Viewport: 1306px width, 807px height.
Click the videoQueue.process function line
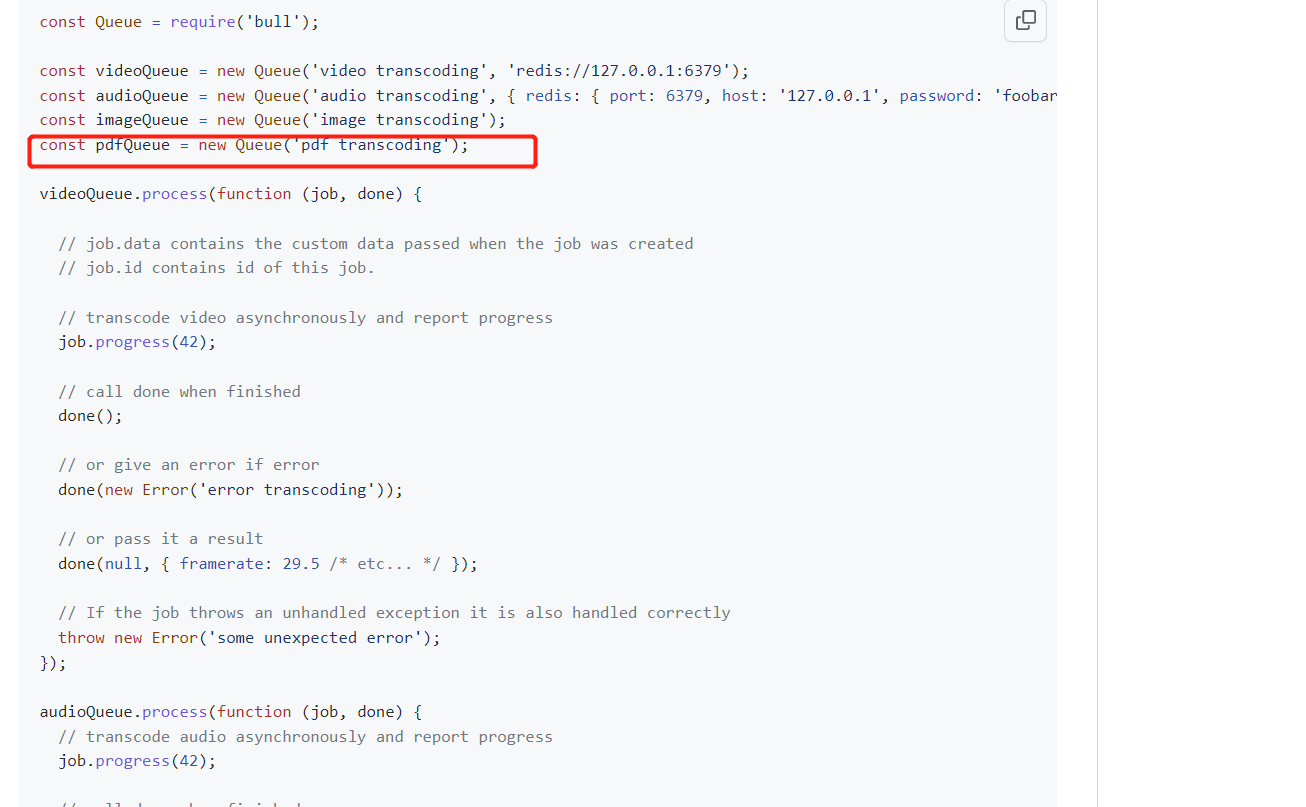tap(228, 193)
